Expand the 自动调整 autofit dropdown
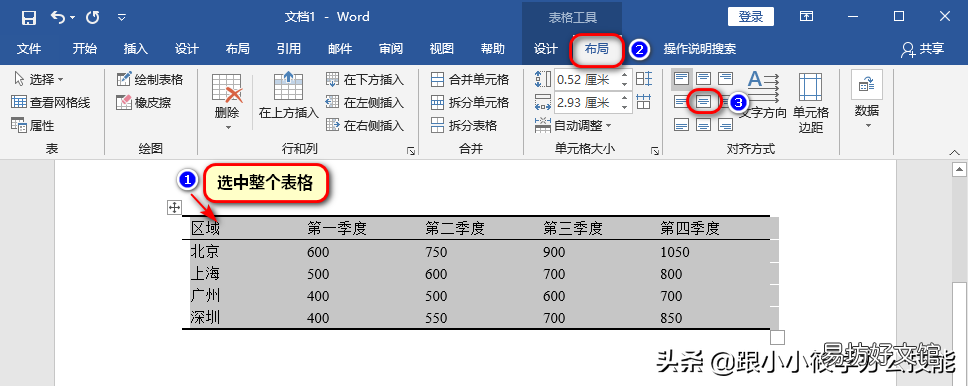 point(573,125)
